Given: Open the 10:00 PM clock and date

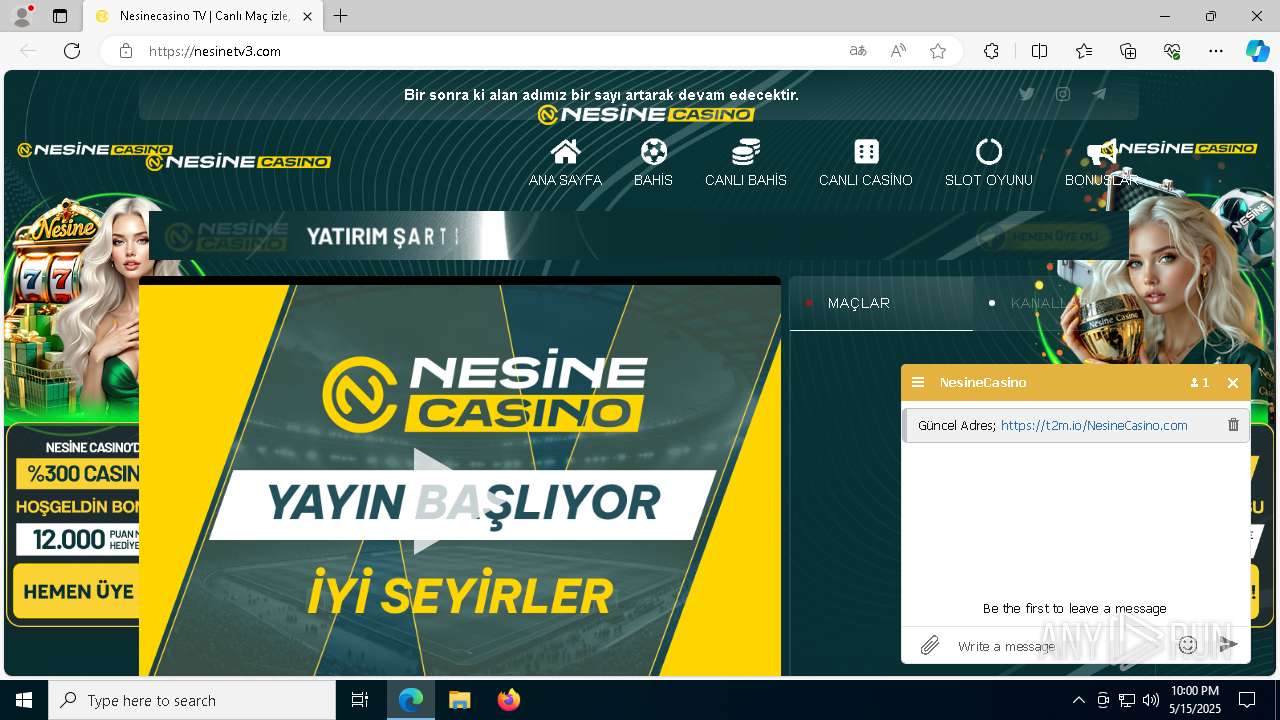Looking at the screenshot, I should click(x=1194, y=700).
